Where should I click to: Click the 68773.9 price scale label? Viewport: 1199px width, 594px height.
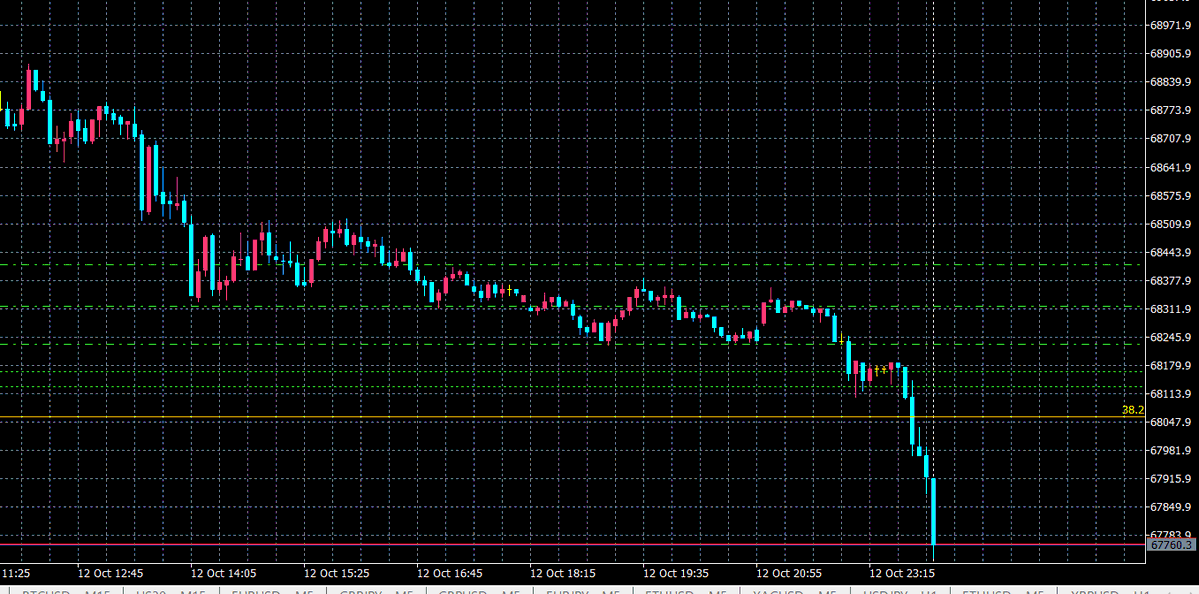tap(1171, 110)
